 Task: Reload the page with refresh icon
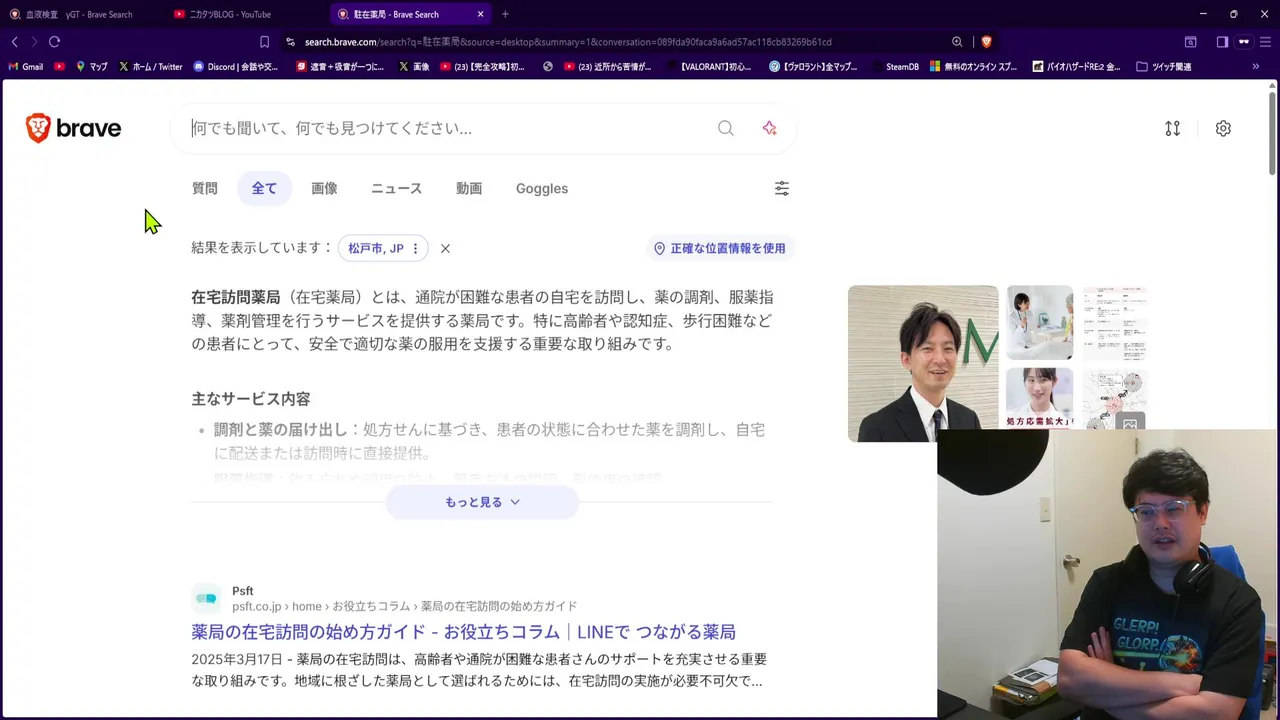point(54,42)
